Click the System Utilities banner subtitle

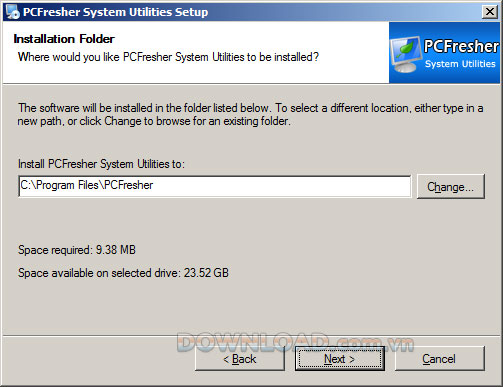click(460, 64)
